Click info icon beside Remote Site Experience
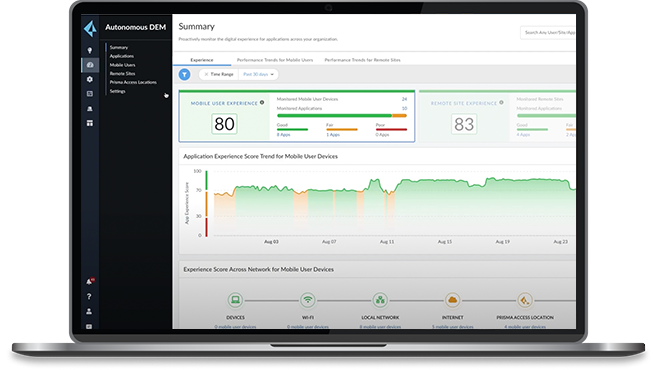Image resolution: width=657 pixels, height=370 pixels. [501, 102]
